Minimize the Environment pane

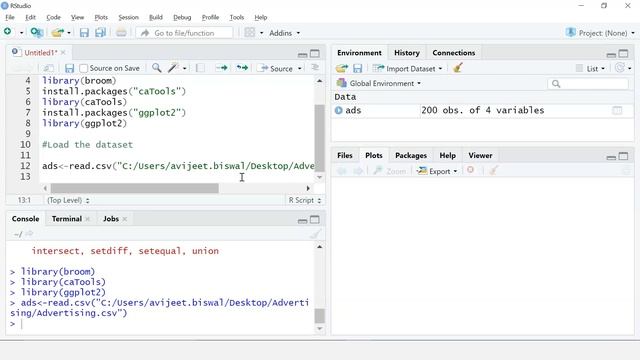(x=611, y=54)
